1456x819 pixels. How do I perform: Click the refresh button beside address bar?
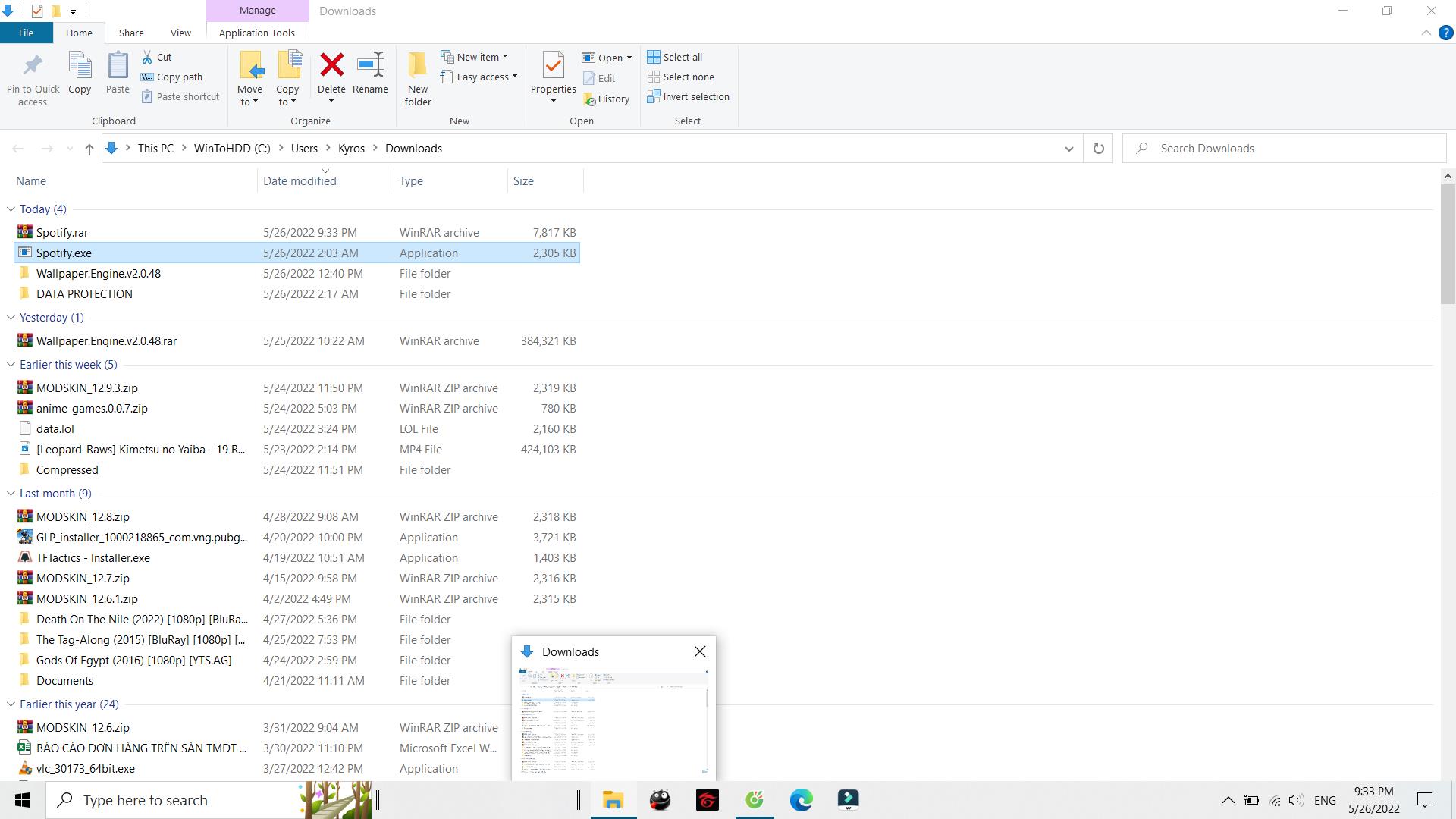pyautogui.click(x=1098, y=149)
